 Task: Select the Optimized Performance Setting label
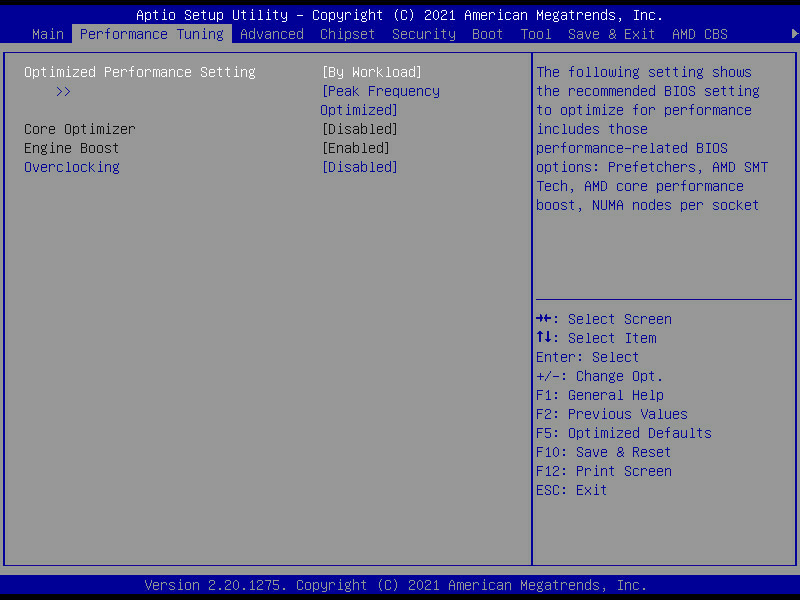[x=140, y=72]
